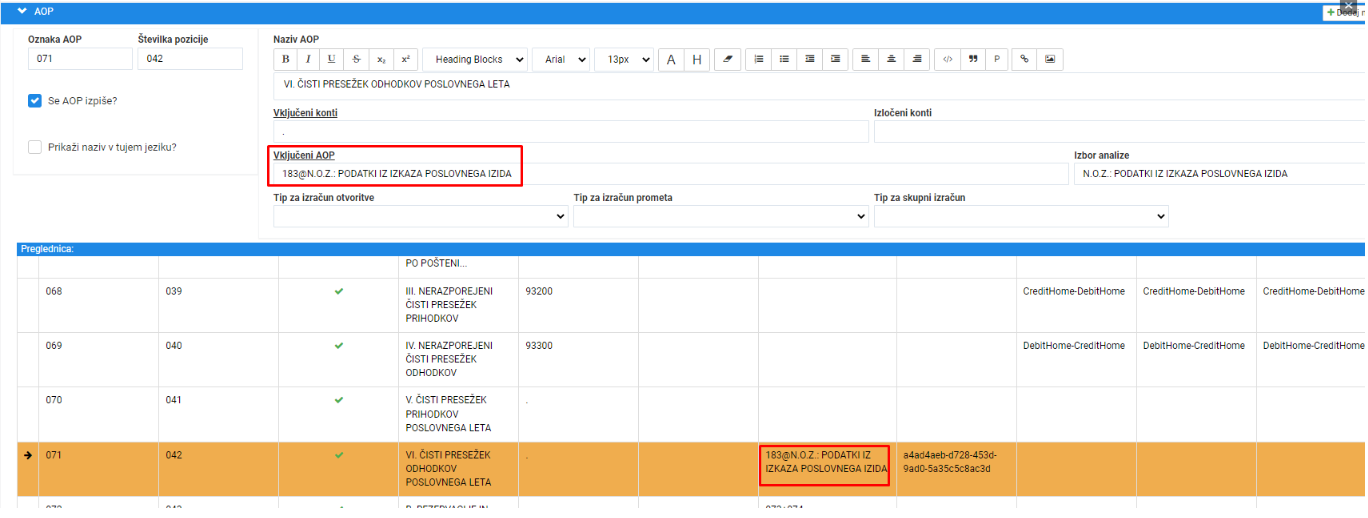Click cell 071 in highlighted row
The image size is (1368, 518).
pos(98,469)
